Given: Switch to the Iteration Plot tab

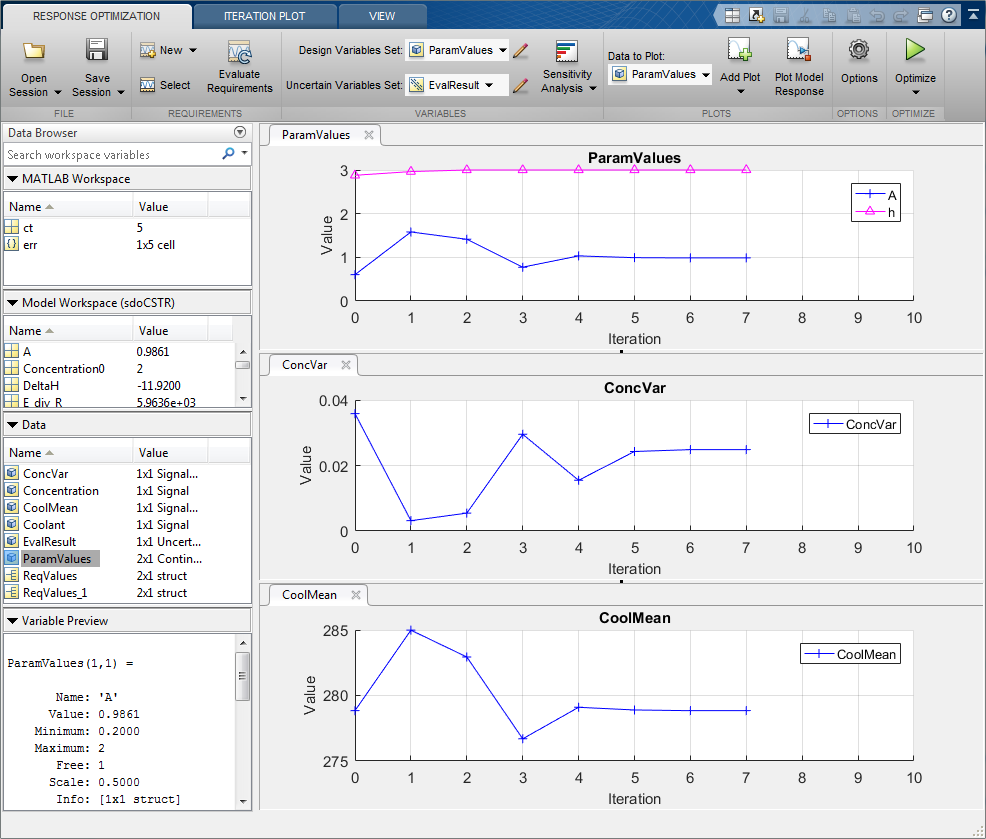Looking at the screenshot, I should pos(264,16).
